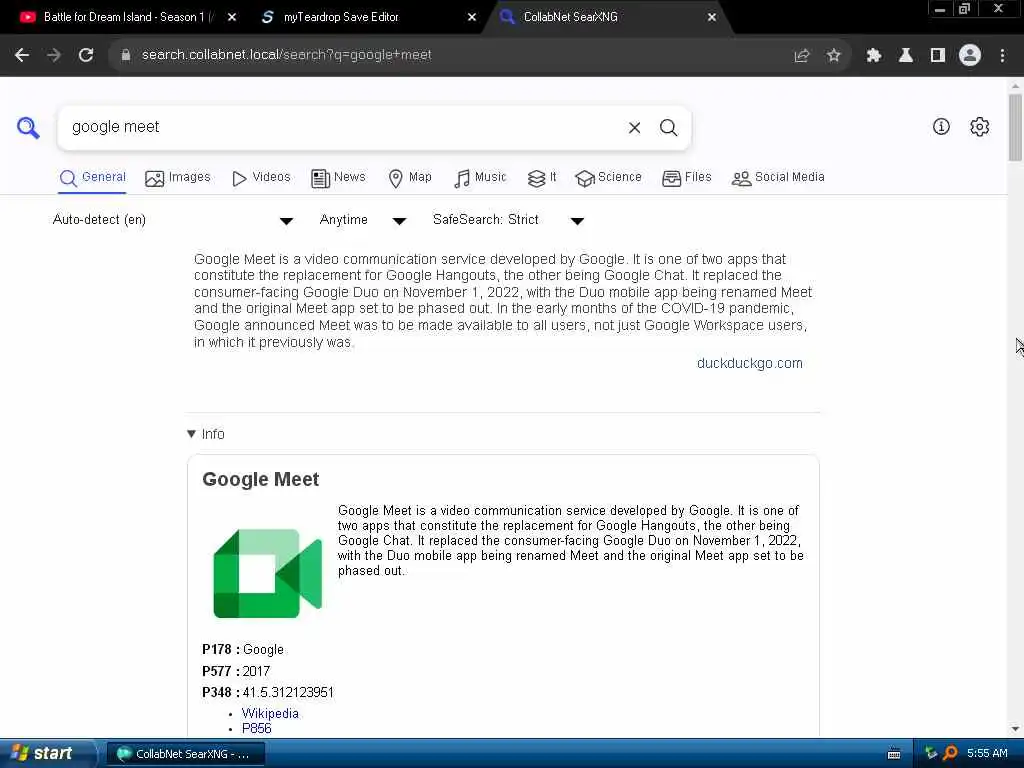Open the Chrome profile avatar
This screenshot has width=1024, height=768.
point(970,56)
